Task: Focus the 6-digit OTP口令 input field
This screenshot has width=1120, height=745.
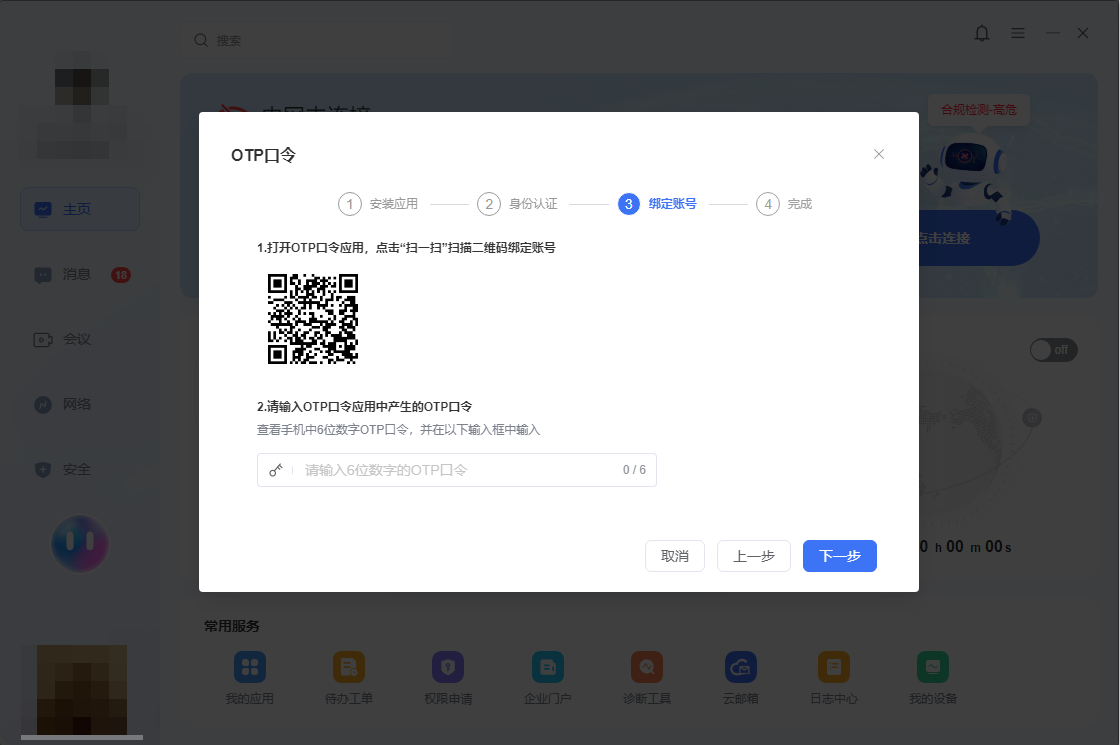Action: [456, 470]
